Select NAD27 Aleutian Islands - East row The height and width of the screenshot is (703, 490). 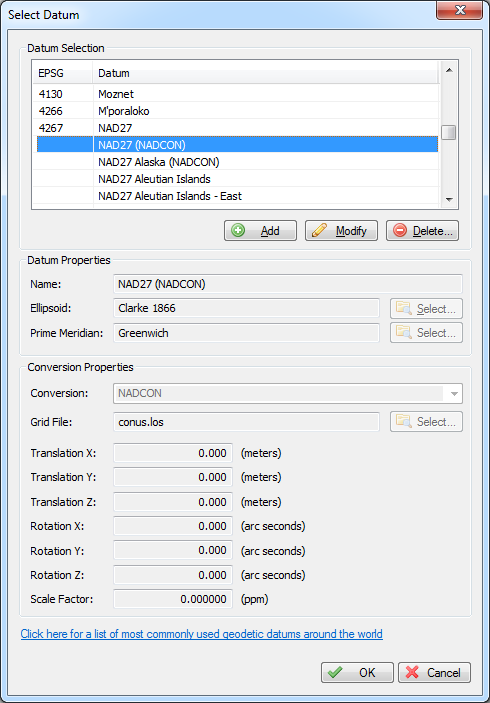(237, 196)
